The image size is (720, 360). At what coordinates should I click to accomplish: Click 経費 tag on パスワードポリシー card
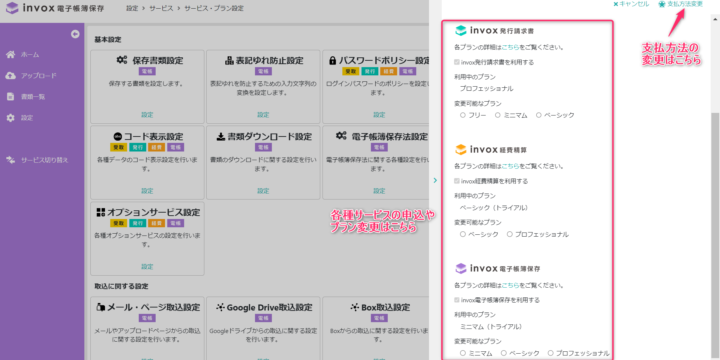click(x=388, y=71)
